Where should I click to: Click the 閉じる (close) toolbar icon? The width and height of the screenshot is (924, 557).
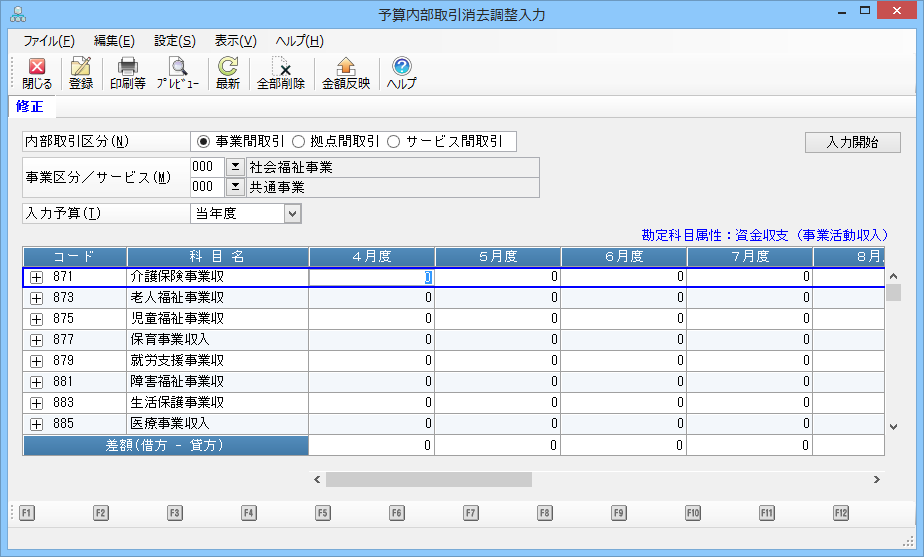[x=37, y=73]
